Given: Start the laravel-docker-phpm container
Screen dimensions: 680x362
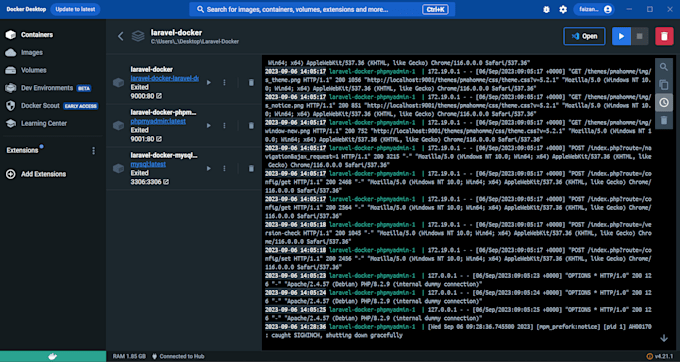Looking at the screenshot, I should click(209, 126).
